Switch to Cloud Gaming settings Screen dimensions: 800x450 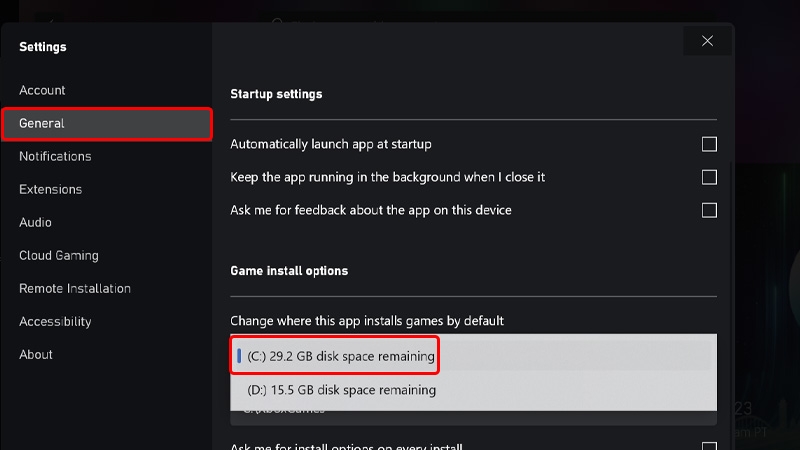[x=59, y=255]
